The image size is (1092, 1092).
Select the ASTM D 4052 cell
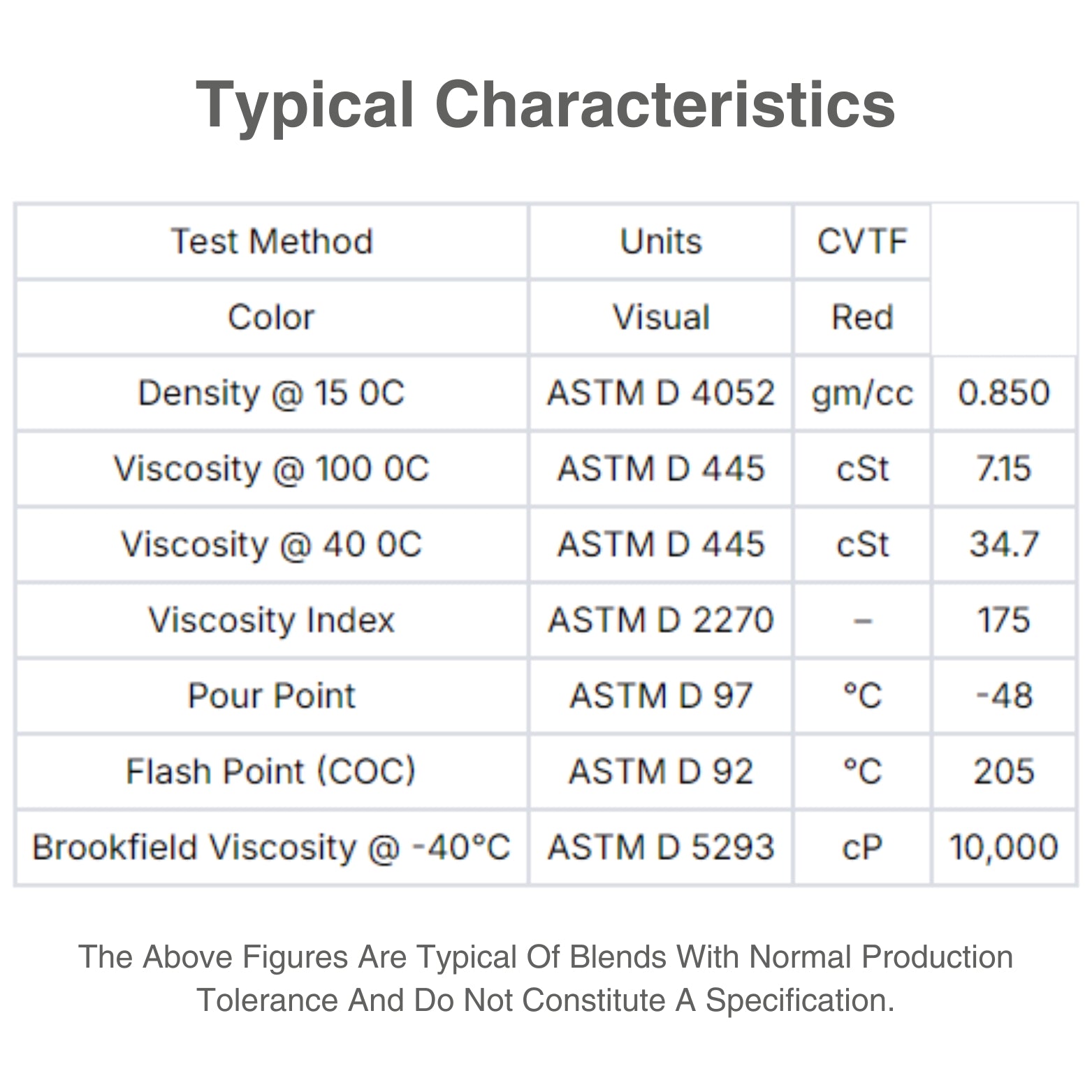pyautogui.click(x=661, y=393)
